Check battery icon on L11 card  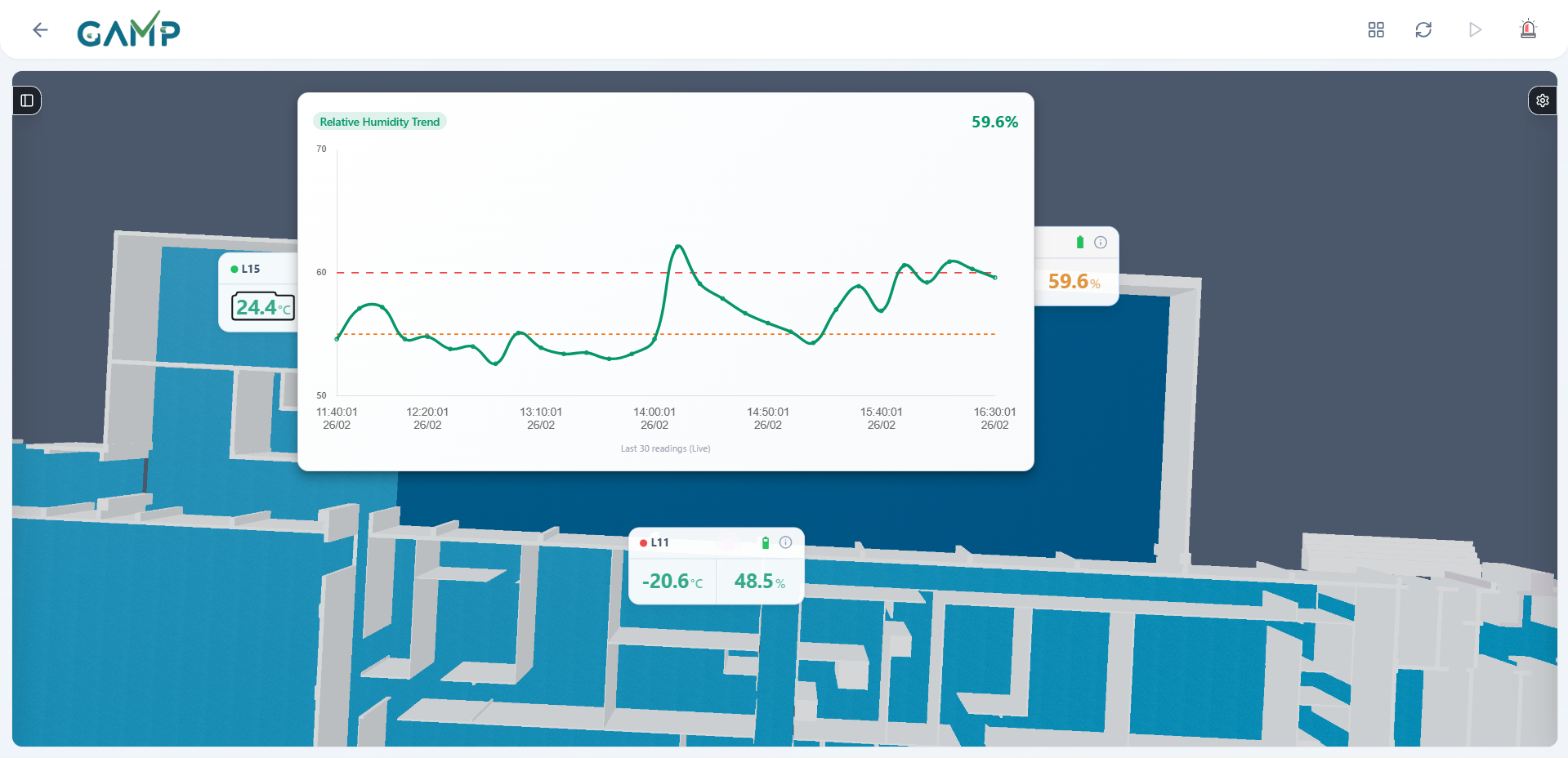tap(766, 542)
